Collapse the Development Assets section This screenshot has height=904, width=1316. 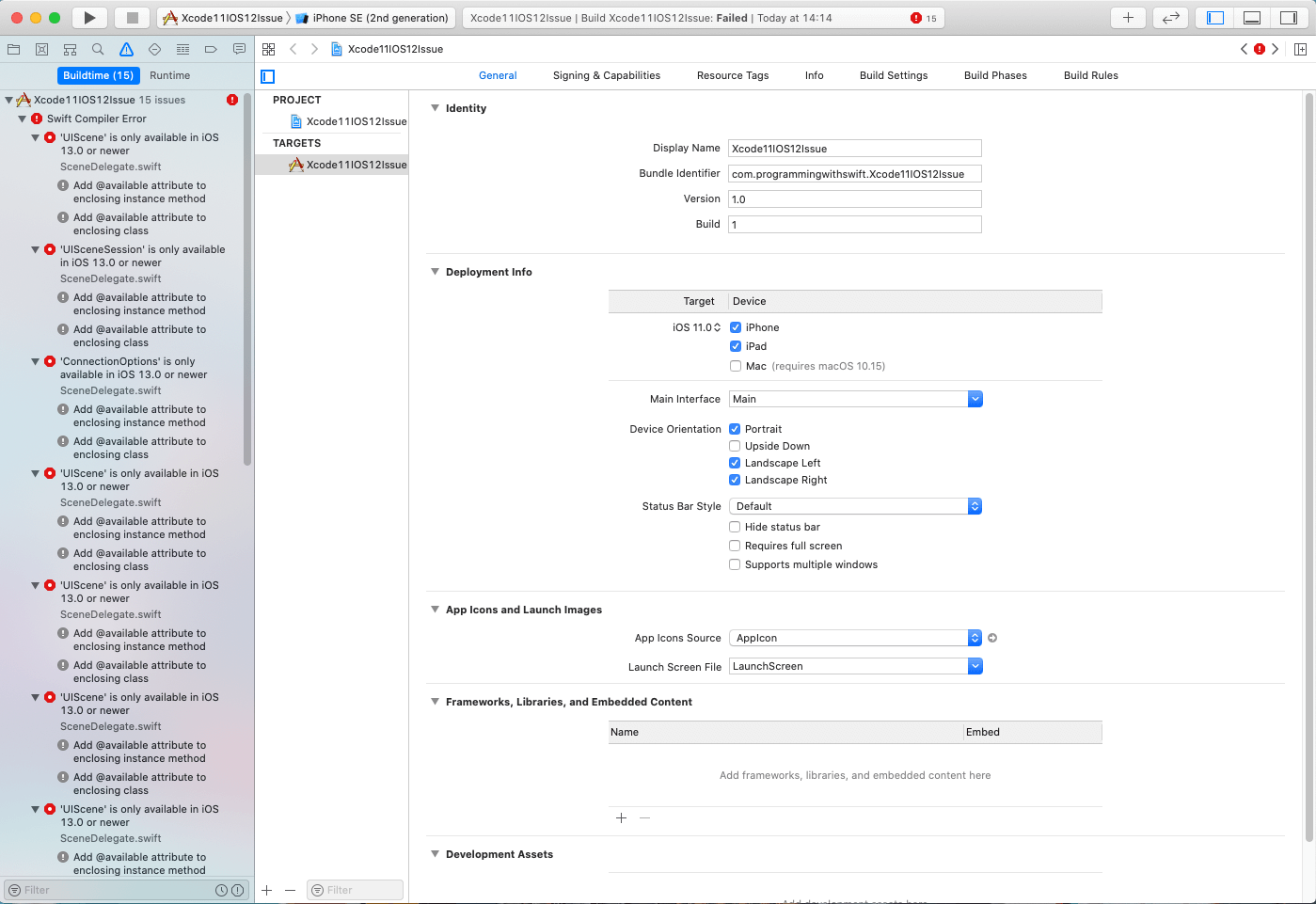coord(435,854)
